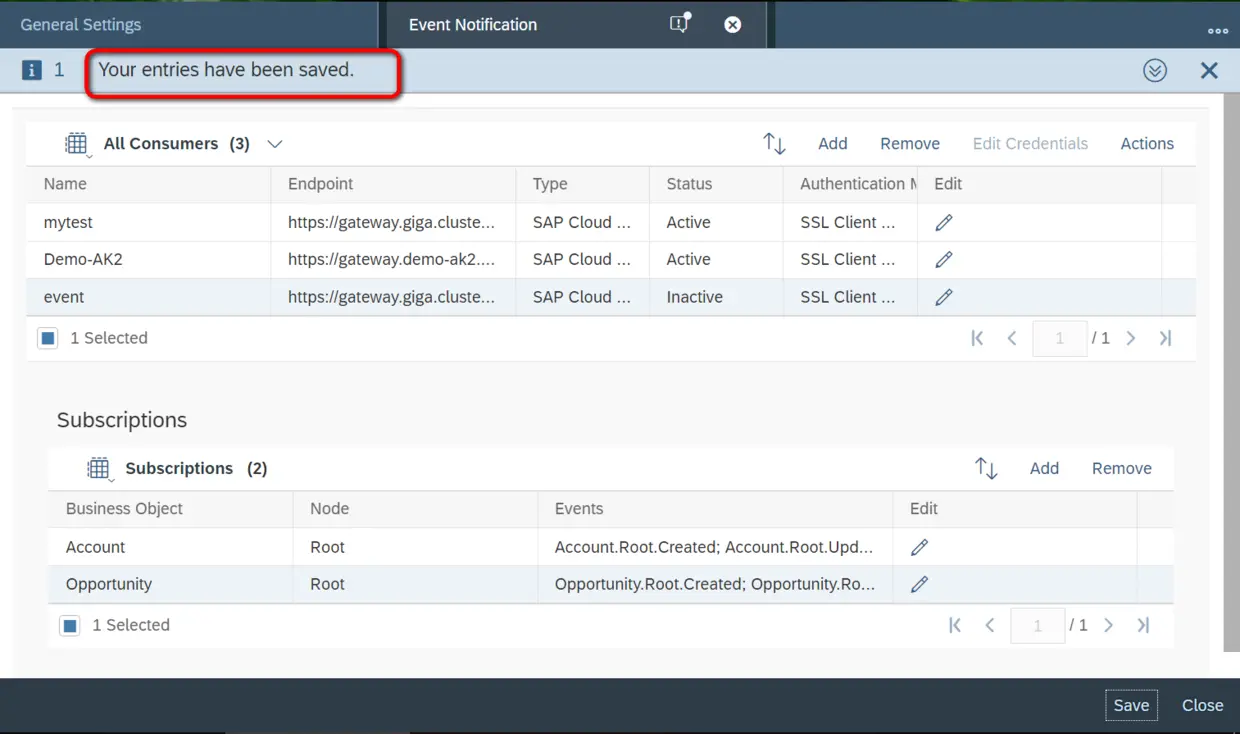
Task: Expand the All Consumers view dropdown
Action: 275,144
